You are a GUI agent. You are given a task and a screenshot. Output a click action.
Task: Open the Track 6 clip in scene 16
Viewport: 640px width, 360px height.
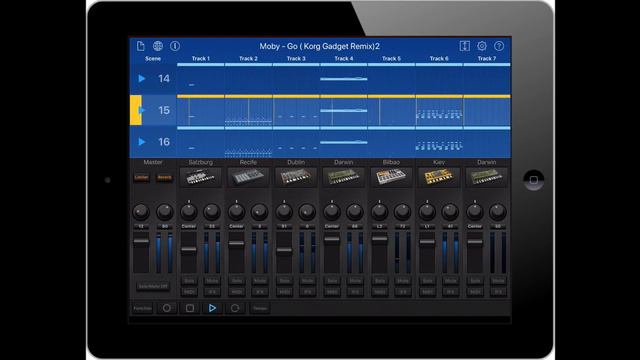click(439, 143)
